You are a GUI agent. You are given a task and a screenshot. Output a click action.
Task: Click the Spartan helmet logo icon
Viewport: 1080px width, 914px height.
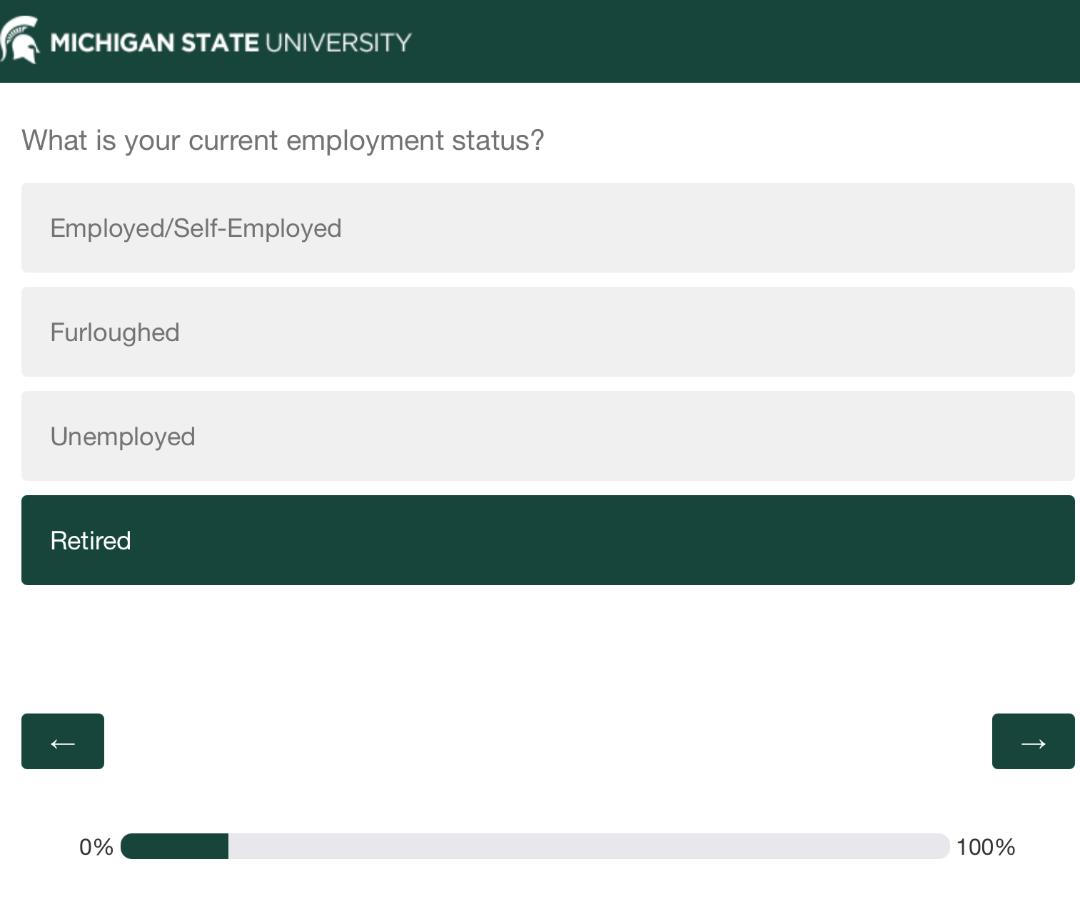[x=20, y=40]
